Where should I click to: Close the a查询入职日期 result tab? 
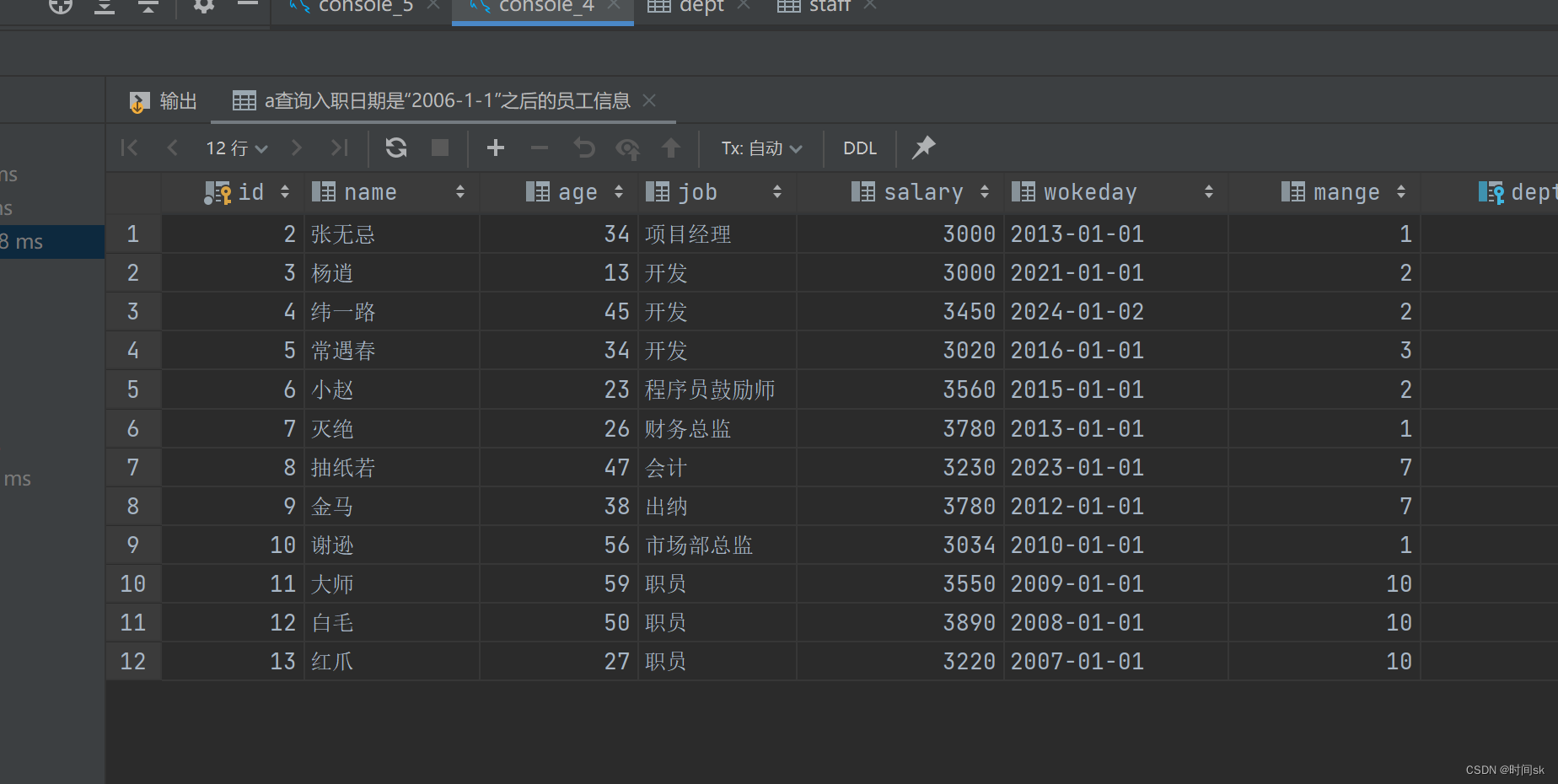click(649, 100)
